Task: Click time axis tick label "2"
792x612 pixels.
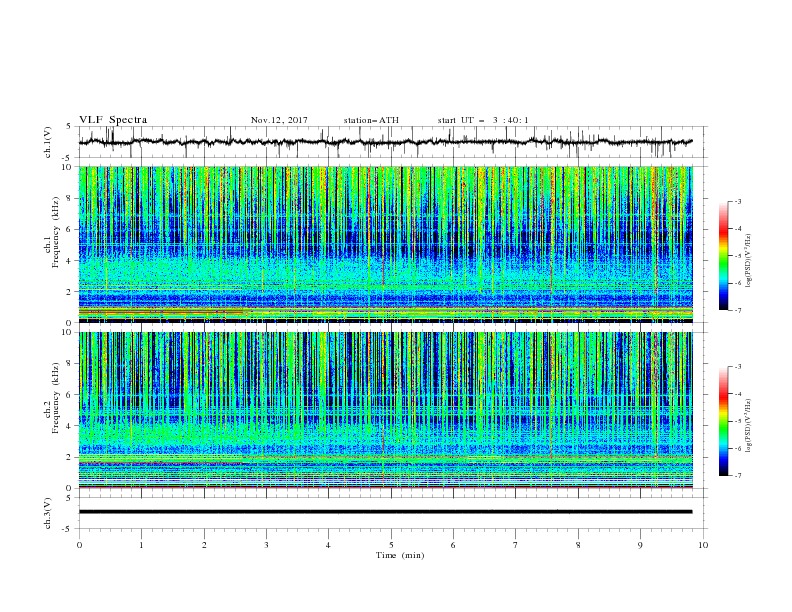Action: click(x=204, y=545)
